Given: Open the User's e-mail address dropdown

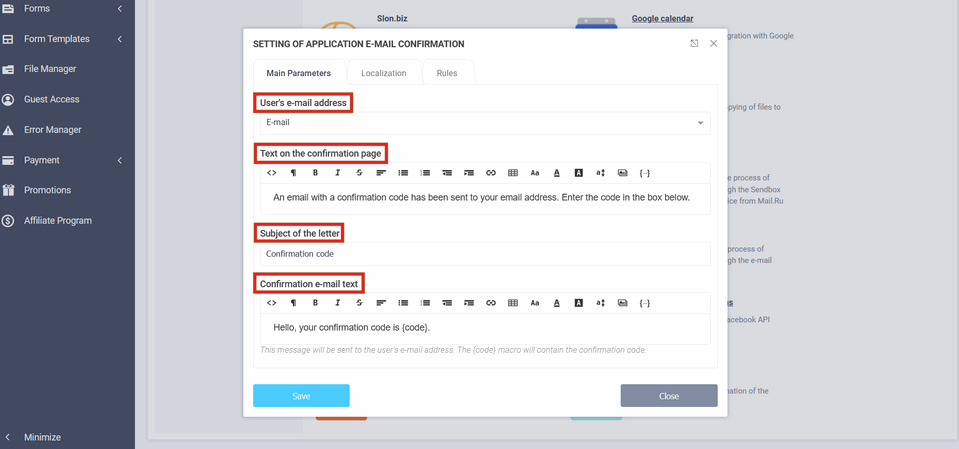Looking at the screenshot, I should pos(485,123).
